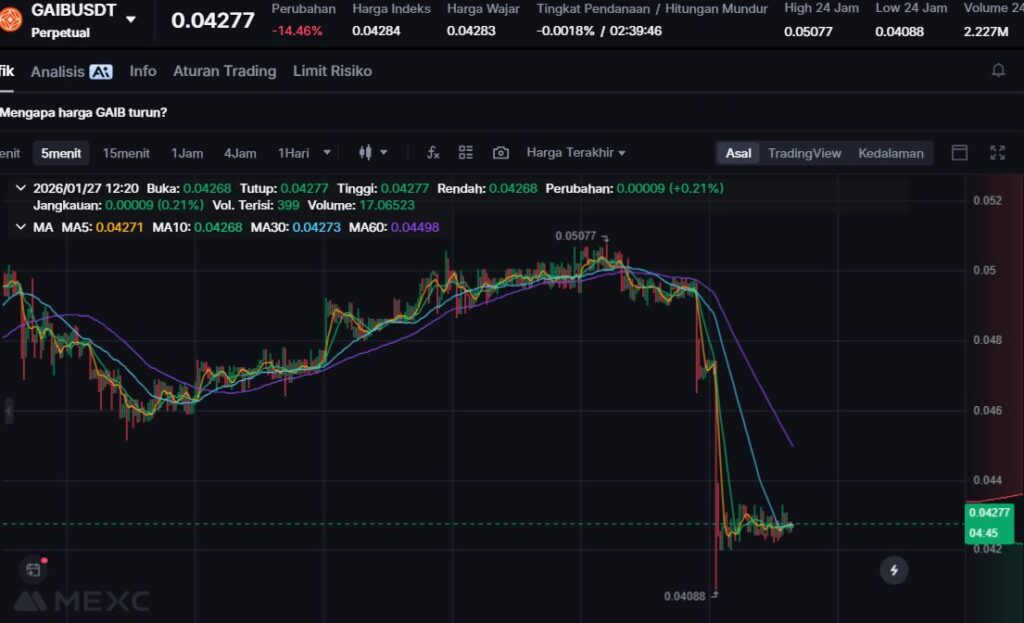The width and height of the screenshot is (1024, 623).
Task: Open the candlestick chart type dropdown
Action: click(372, 153)
